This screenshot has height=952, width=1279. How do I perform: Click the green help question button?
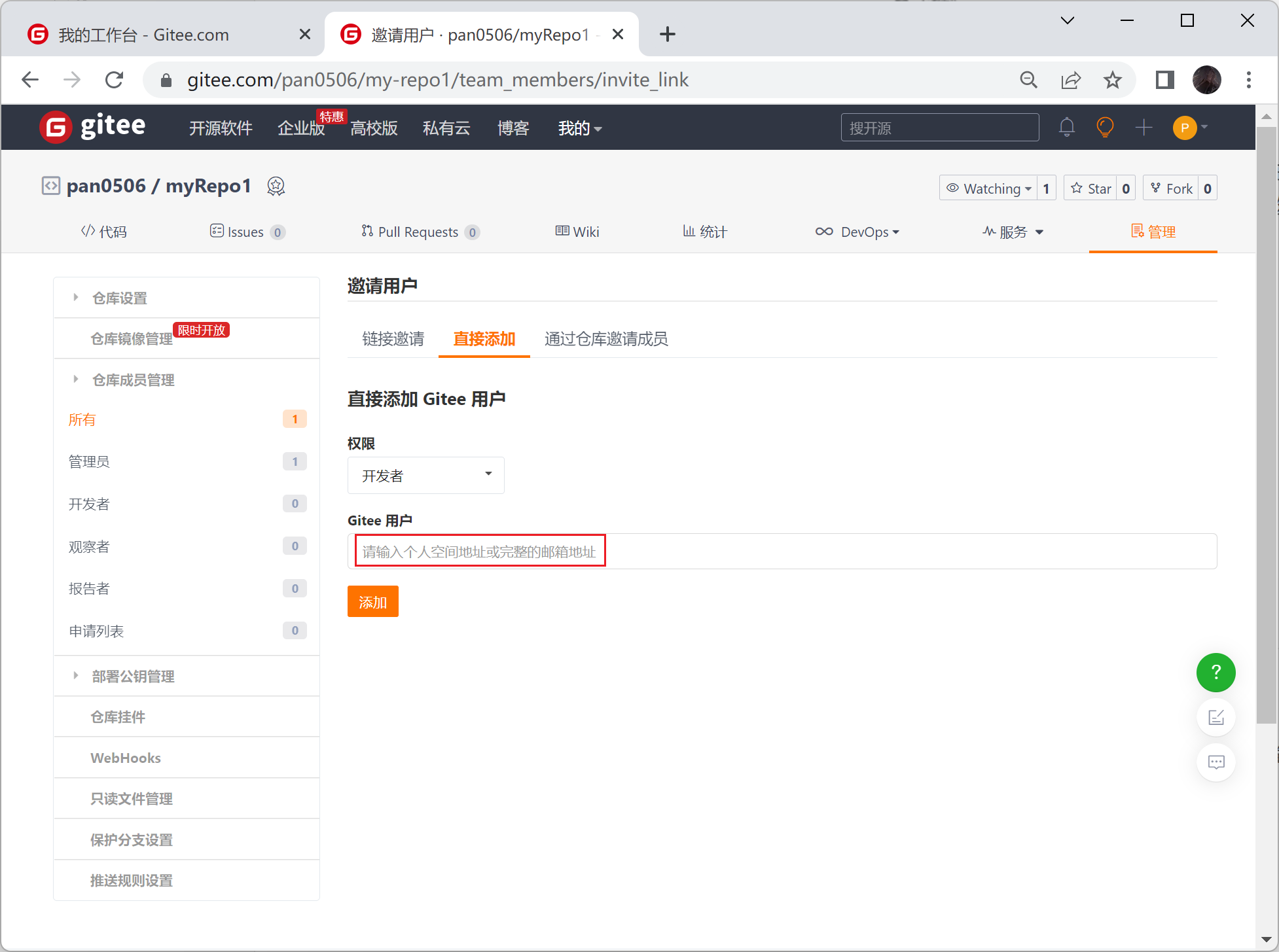[1216, 673]
